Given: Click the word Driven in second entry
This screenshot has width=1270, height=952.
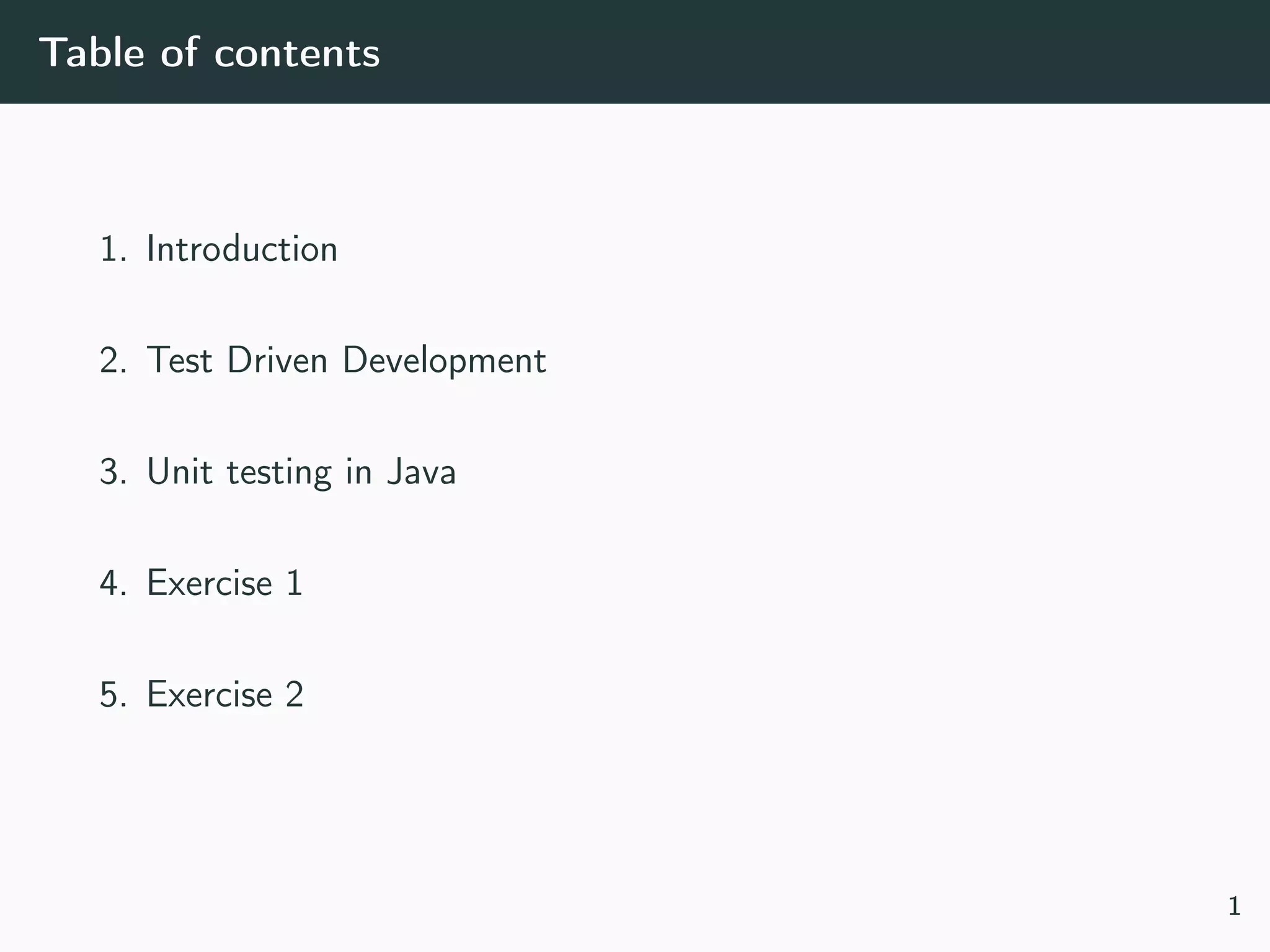Looking at the screenshot, I should coord(277,360).
